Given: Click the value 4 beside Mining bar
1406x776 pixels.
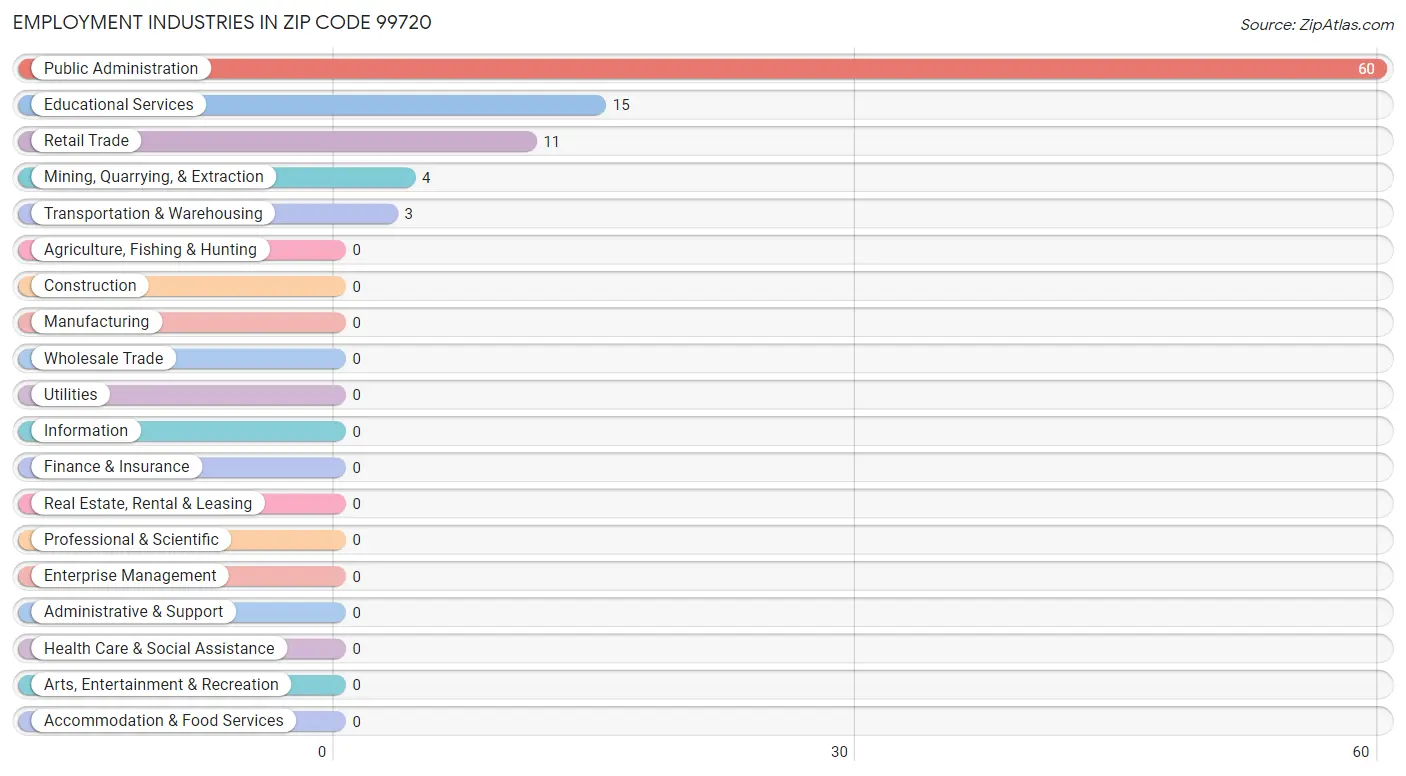Looking at the screenshot, I should tap(426, 178).
